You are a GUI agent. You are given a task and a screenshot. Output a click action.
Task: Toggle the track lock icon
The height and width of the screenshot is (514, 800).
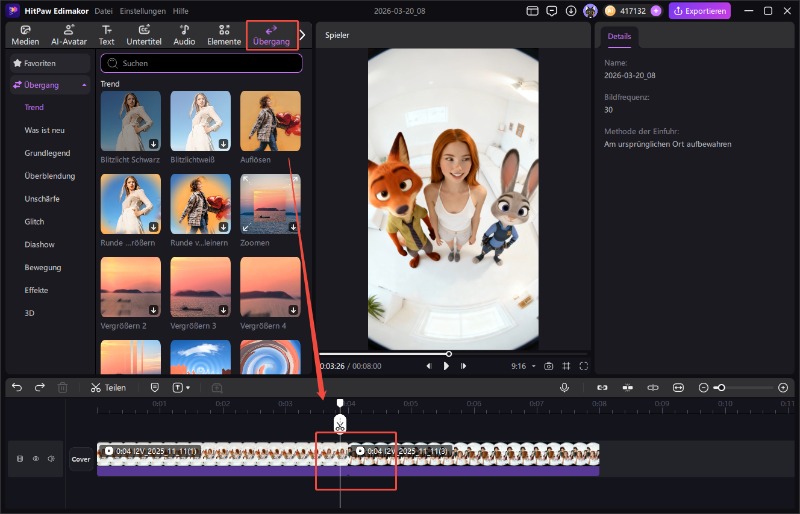pyautogui.click(x=19, y=459)
